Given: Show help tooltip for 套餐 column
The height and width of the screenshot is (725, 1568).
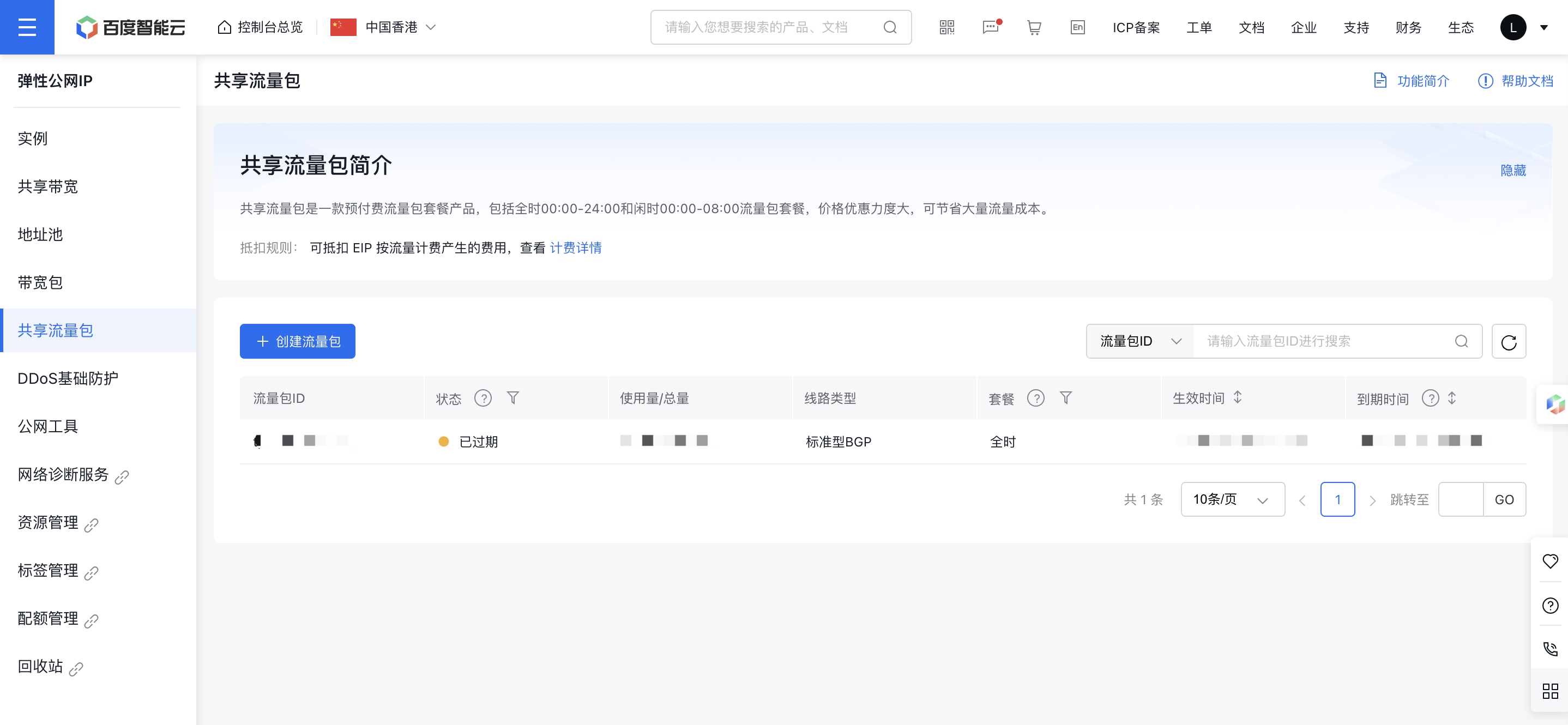Looking at the screenshot, I should (x=1035, y=398).
